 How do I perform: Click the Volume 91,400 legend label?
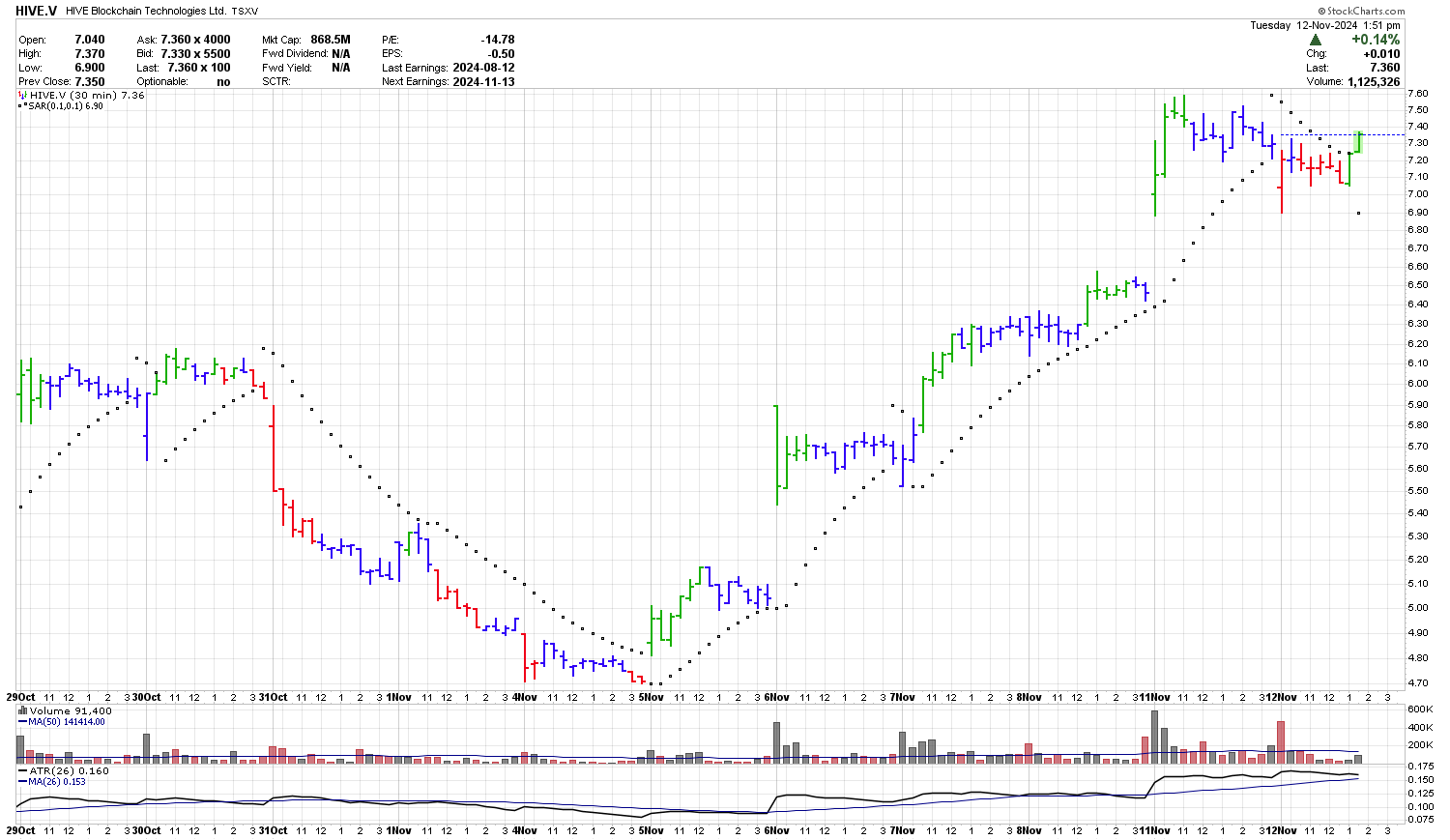point(70,710)
